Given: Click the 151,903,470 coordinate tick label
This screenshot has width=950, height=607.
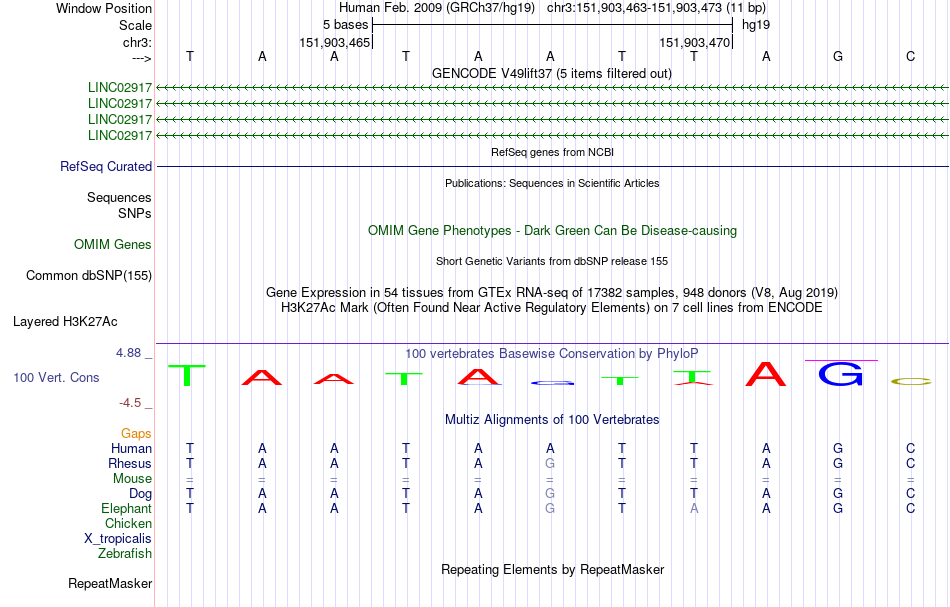Looking at the screenshot, I should click(694, 42).
